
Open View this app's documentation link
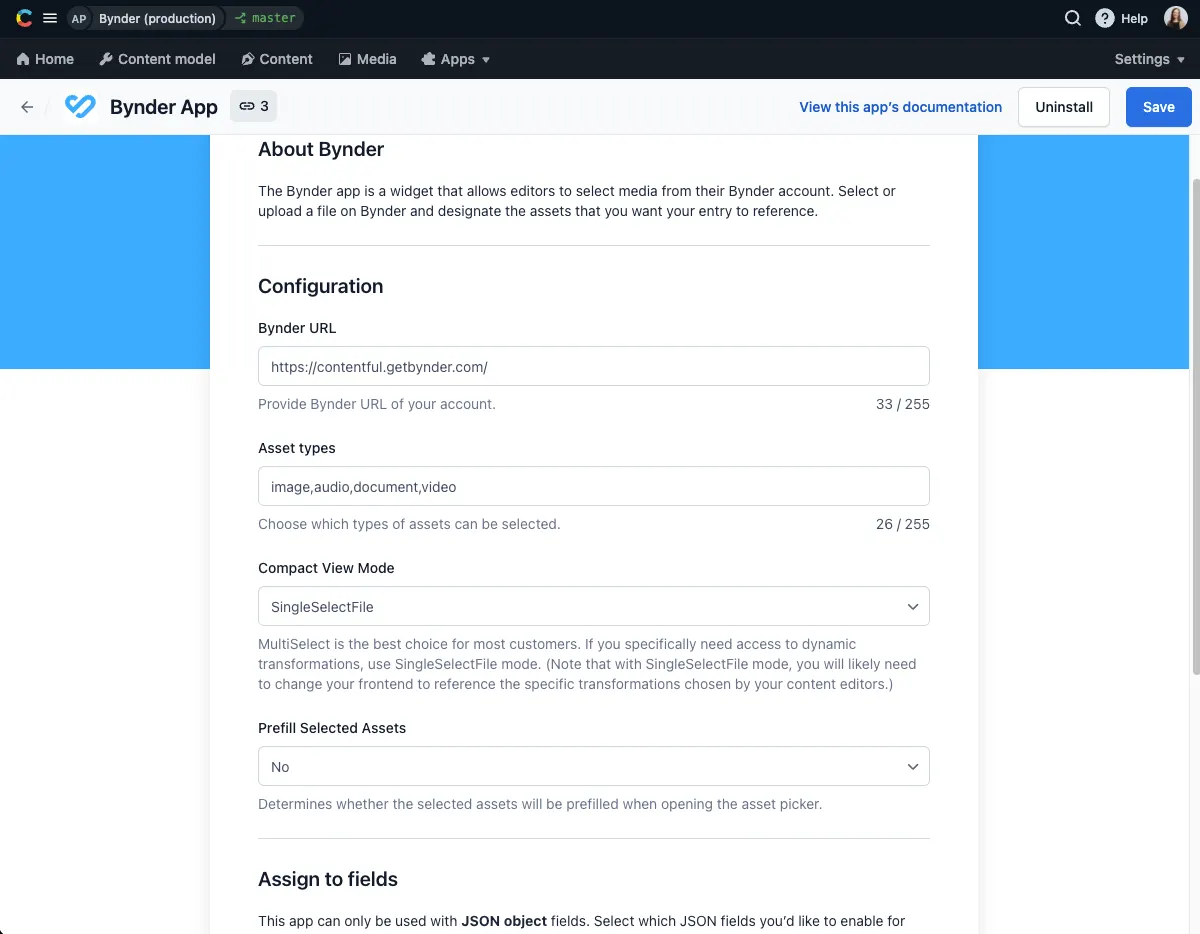coord(900,107)
